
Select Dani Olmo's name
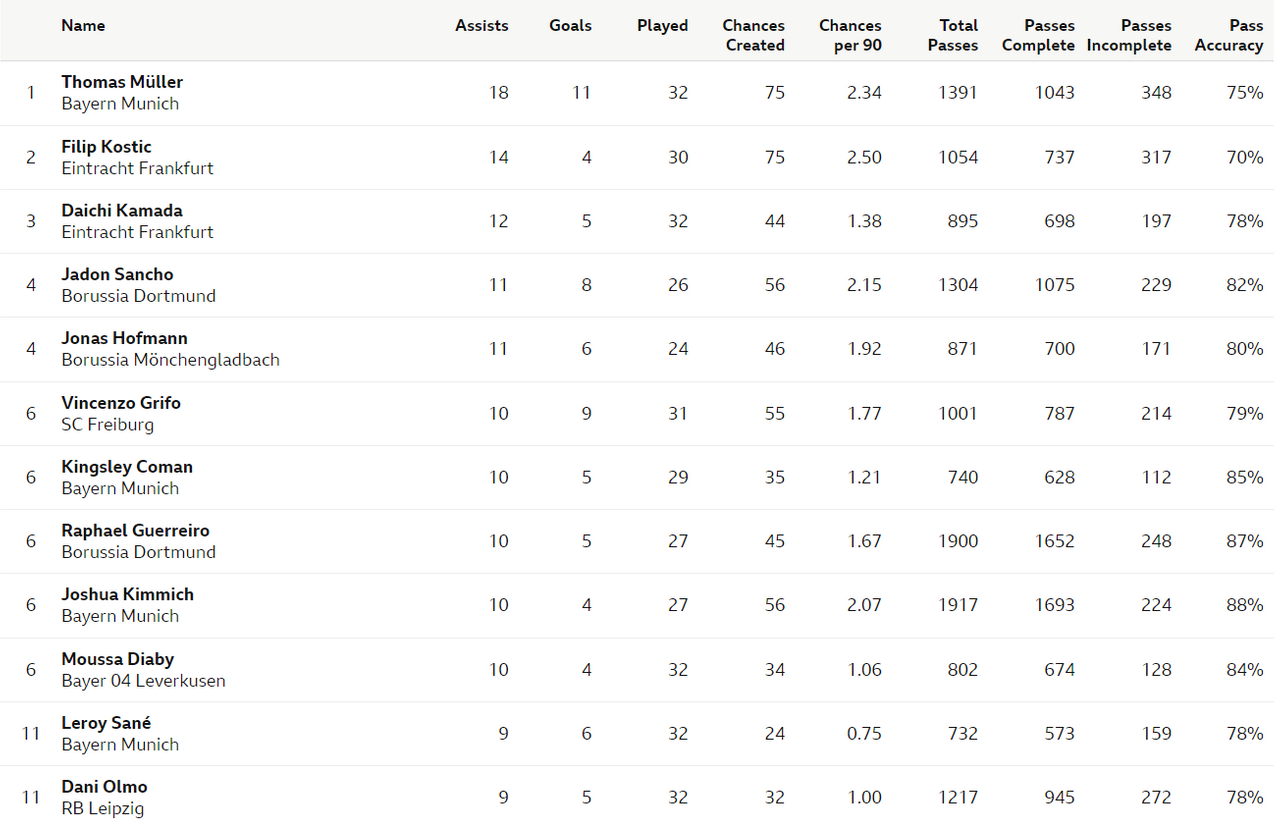coord(104,786)
